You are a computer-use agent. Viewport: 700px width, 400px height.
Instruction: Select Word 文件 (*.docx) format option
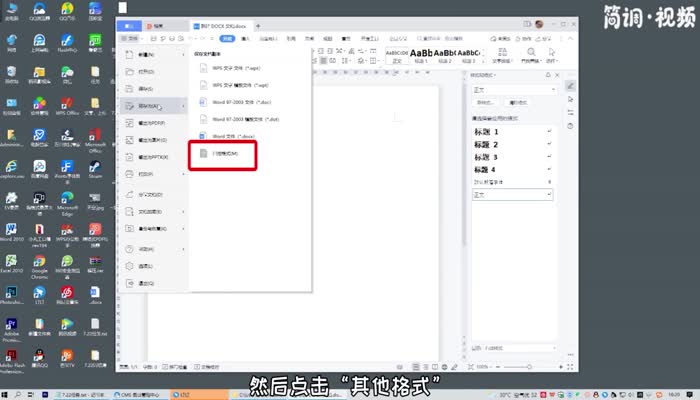pyautogui.click(x=233, y=135)
